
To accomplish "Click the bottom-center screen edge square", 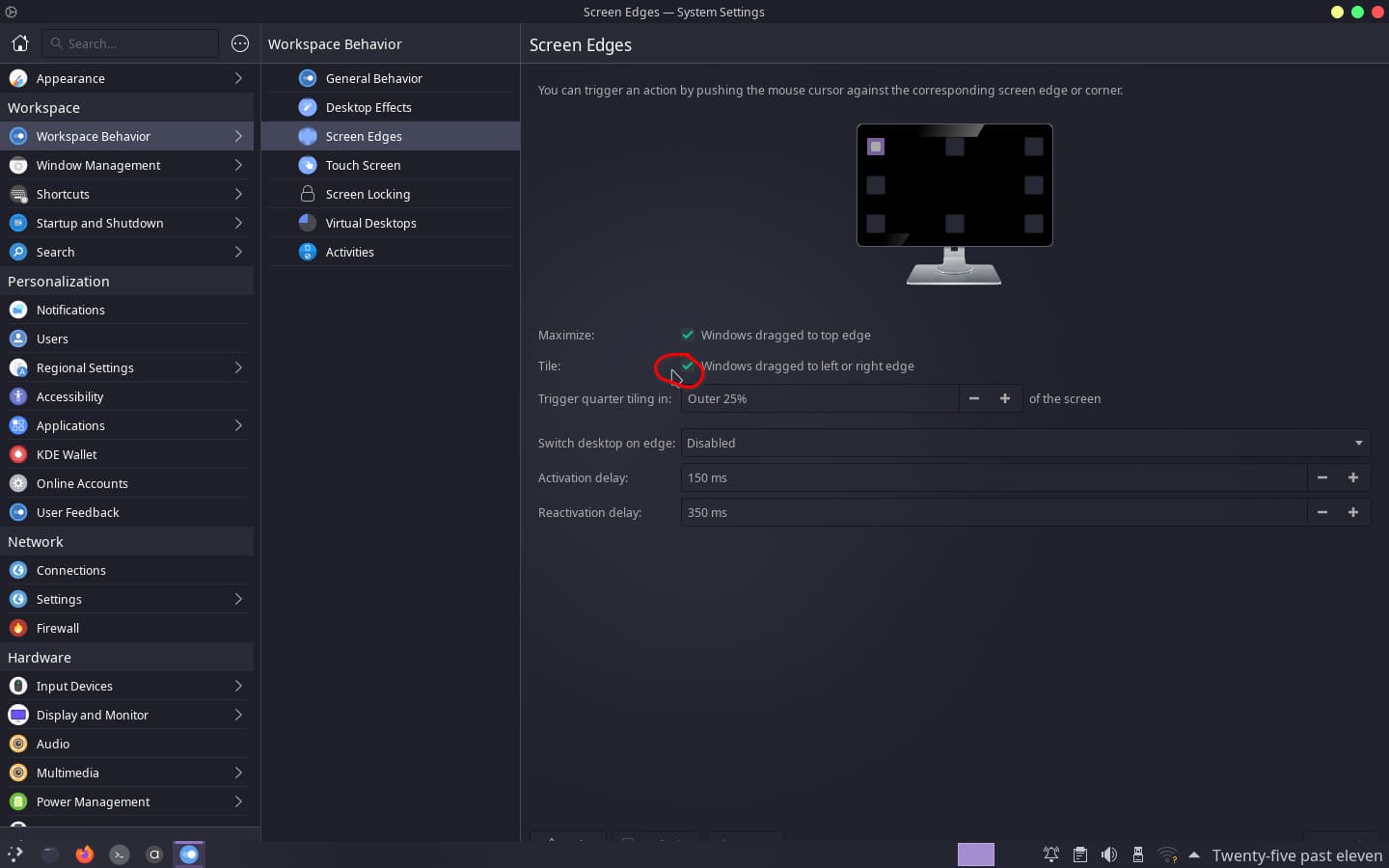I will 955,224.
